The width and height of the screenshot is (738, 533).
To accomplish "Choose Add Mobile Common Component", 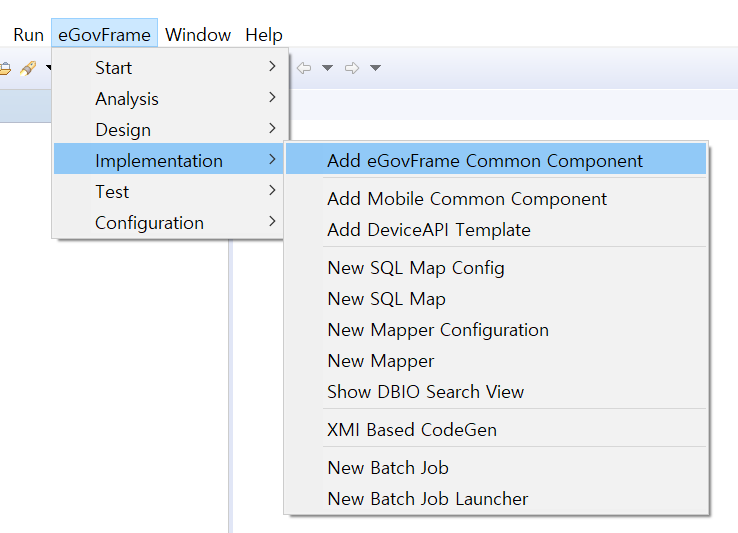I will pos(496,199).
